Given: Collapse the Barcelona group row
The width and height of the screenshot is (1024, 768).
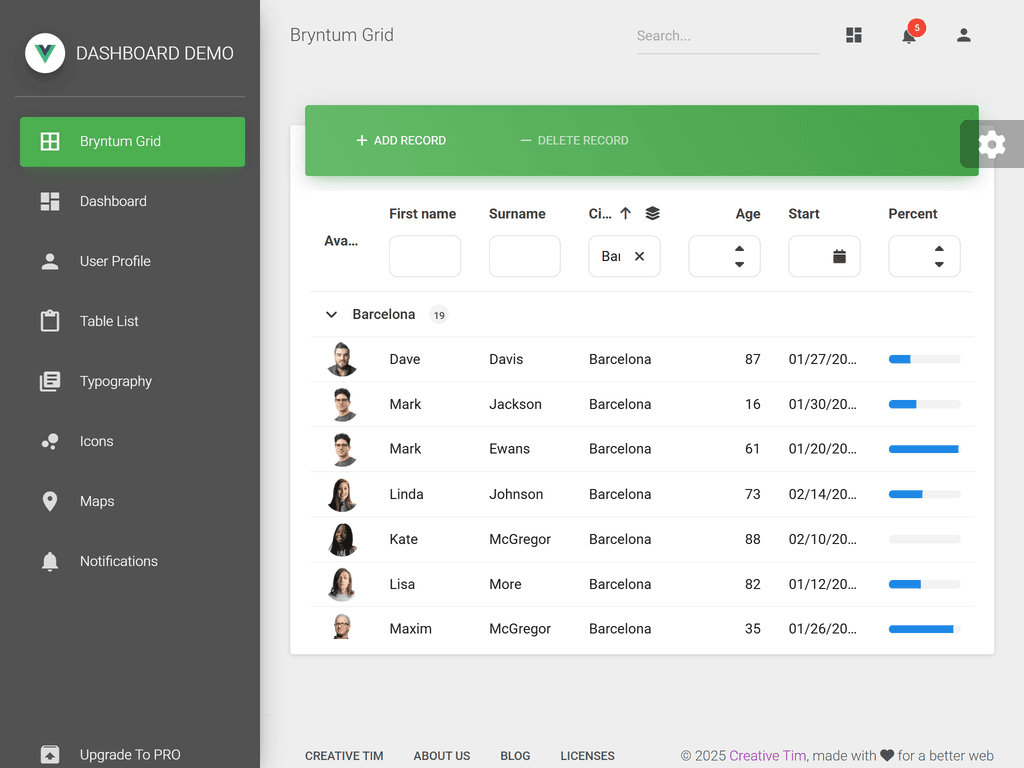Looking at the screenshot, I should coord(332,314).
